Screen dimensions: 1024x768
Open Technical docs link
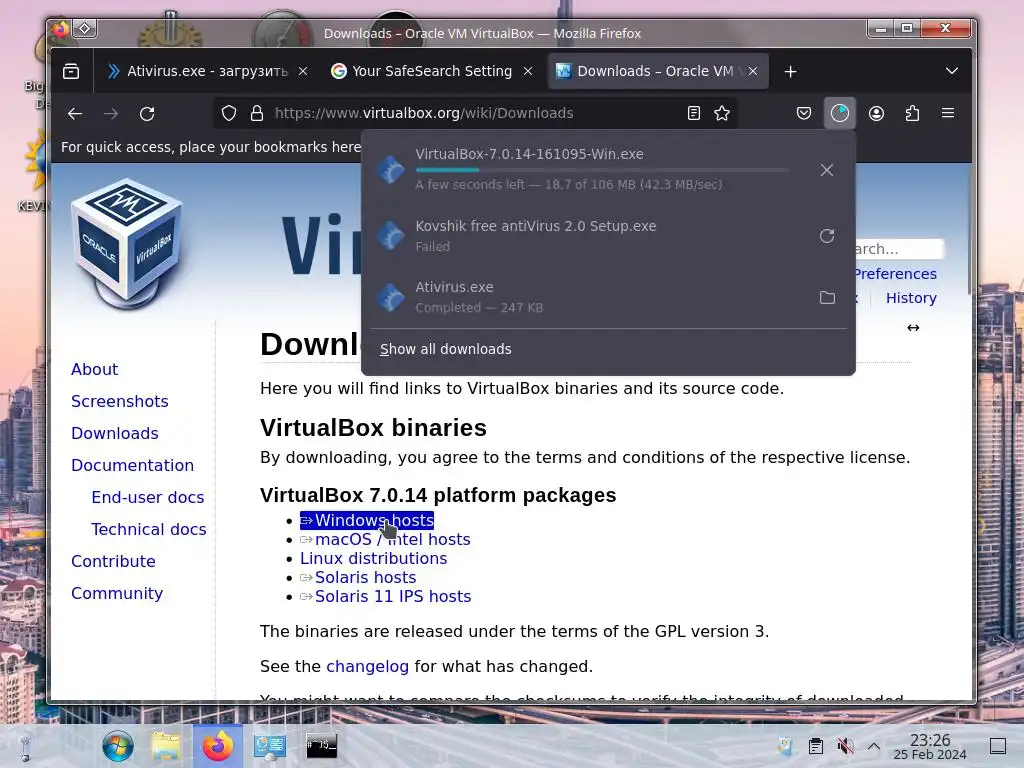click(x=148, y=530)
